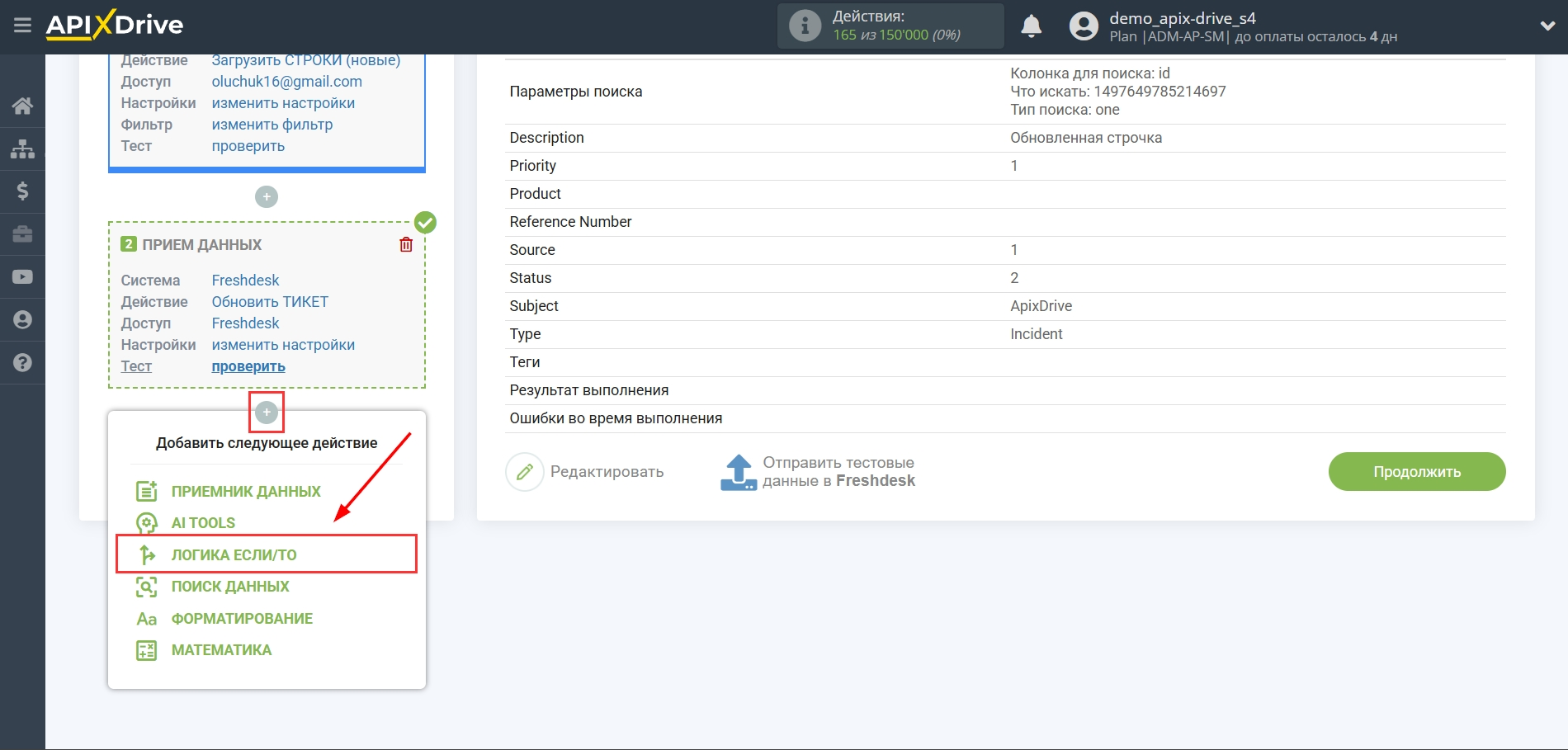Click the Incident type value
Screen dimensions: 1568x750
point(1037,334)
